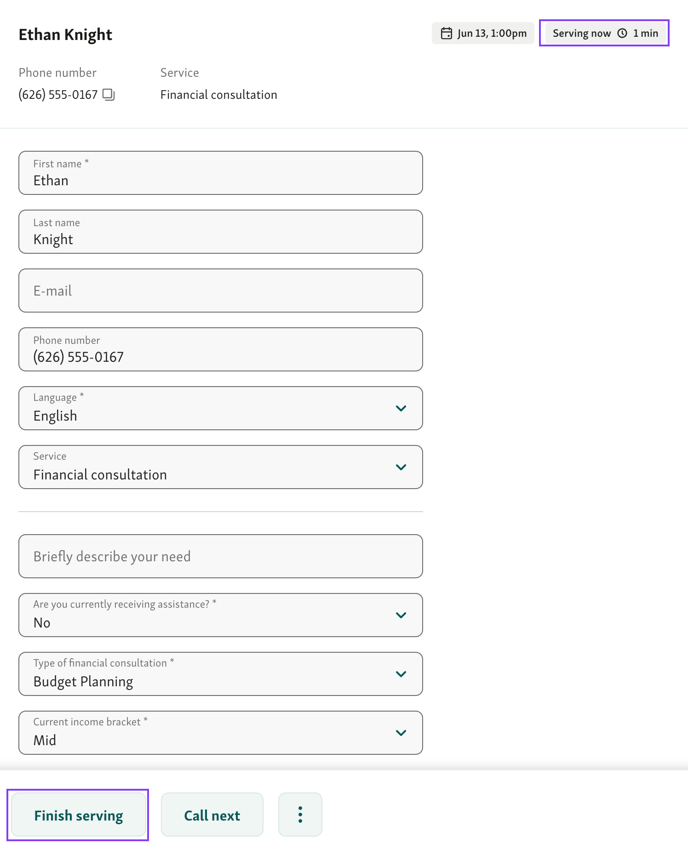Click the Serving now status badge
This screenshot has width=688, height=855.
tap(605, 33)
